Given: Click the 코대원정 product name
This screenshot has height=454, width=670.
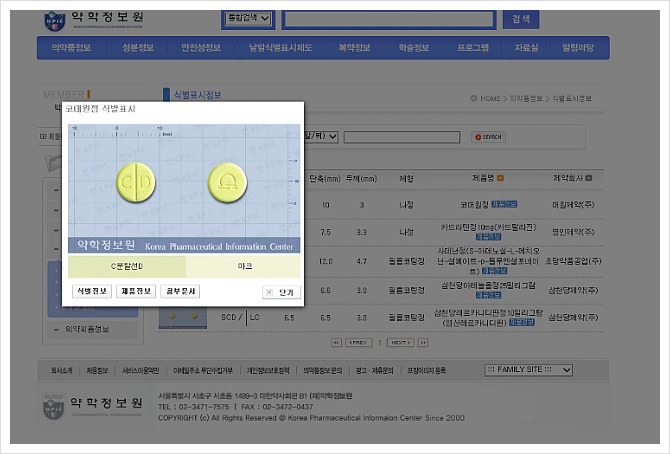Looking at the screenshot, I should (474, 205).
